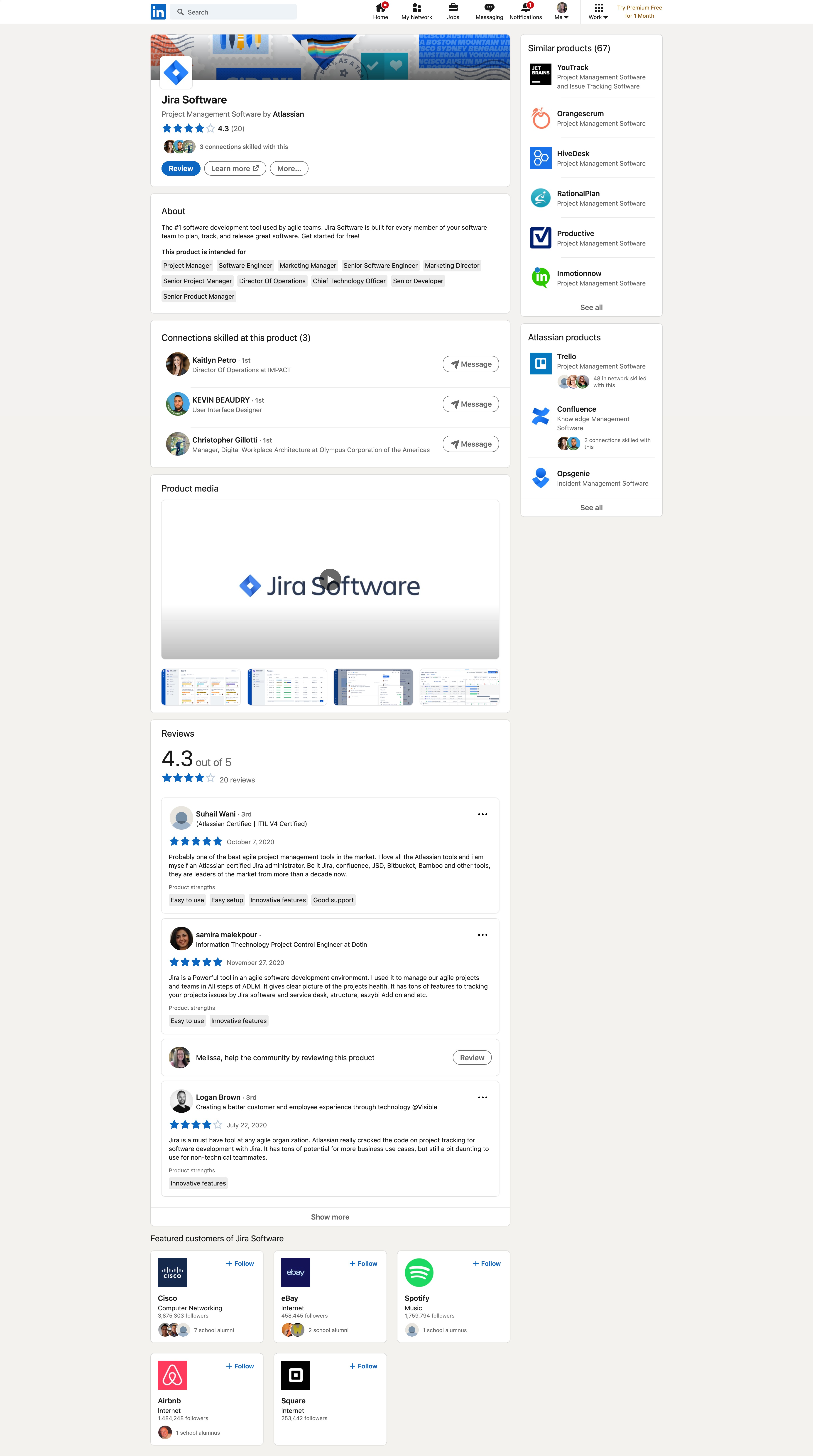Click the Confluence logo

[x=540, y=417]
